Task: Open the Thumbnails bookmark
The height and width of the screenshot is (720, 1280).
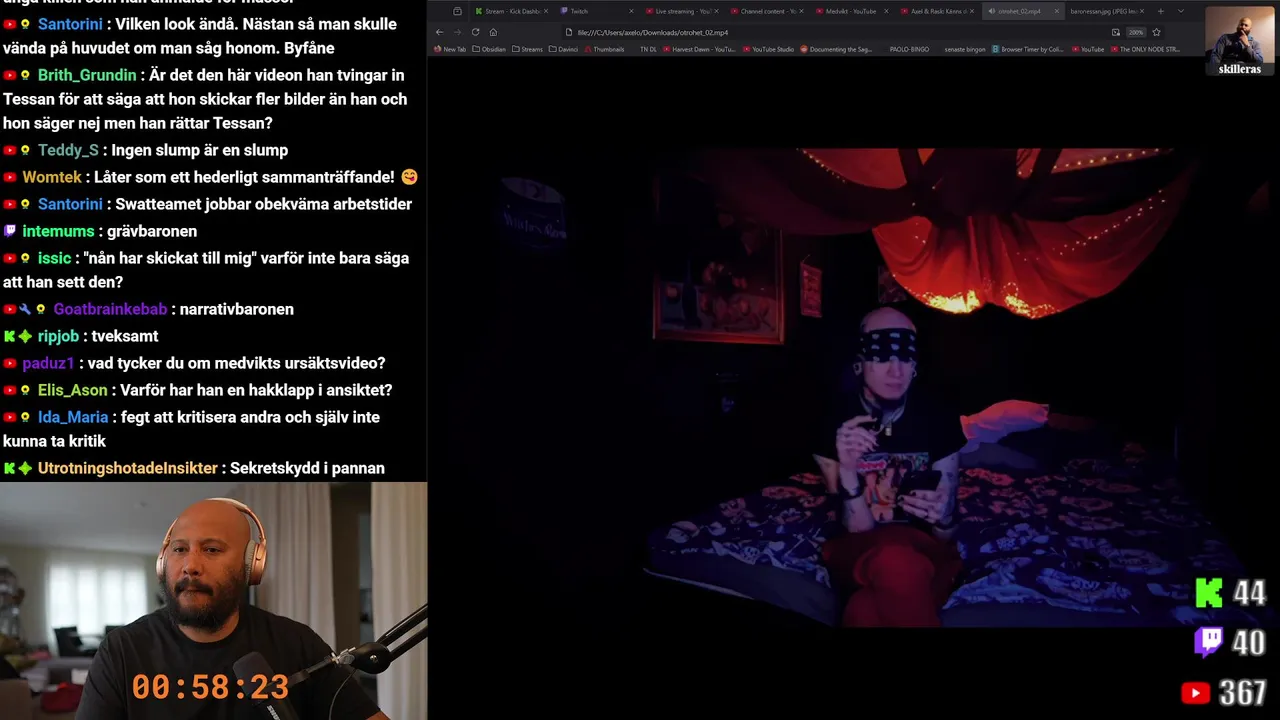Action: coord(604,49)
